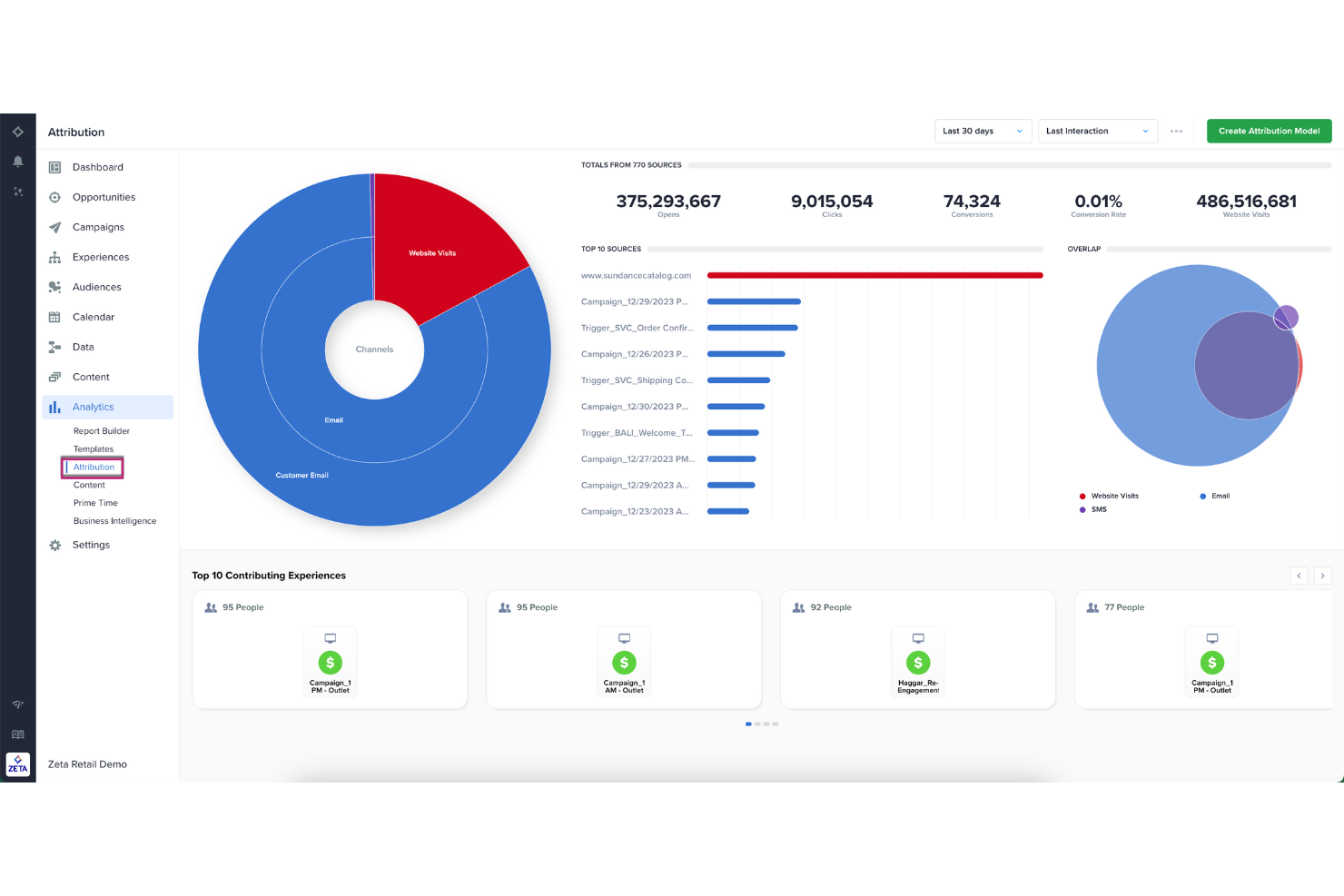Click the www.sundancecatalog.com source

(x=636, y=275)
